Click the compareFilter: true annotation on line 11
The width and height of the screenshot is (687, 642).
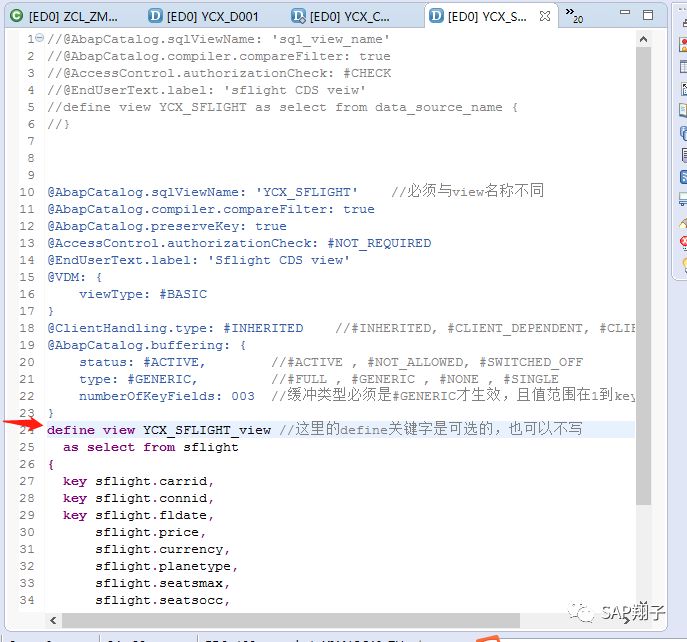tap(211, 209)
